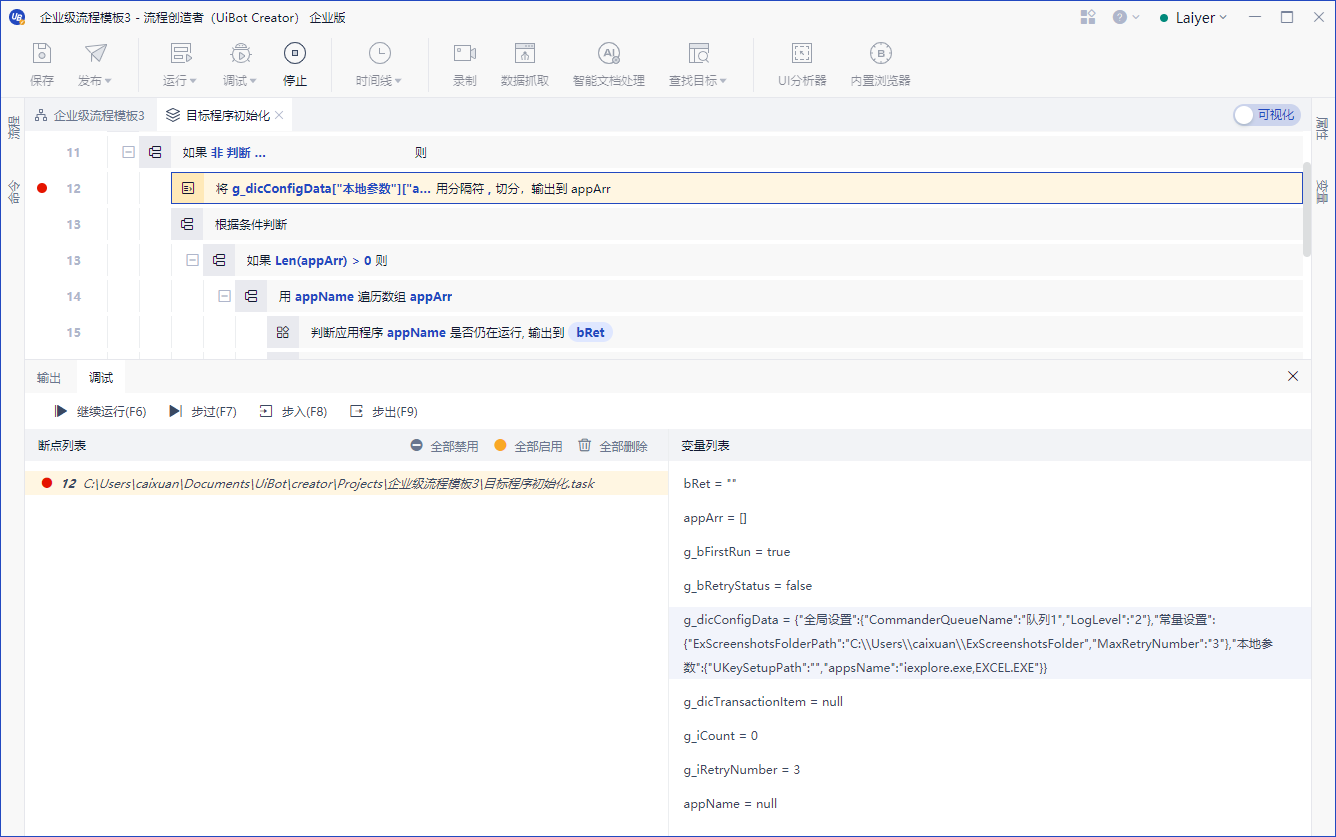Screen dimensions: 1336x837
Task: Close the 目标程序初始化 tab
Action: [280, 115]
